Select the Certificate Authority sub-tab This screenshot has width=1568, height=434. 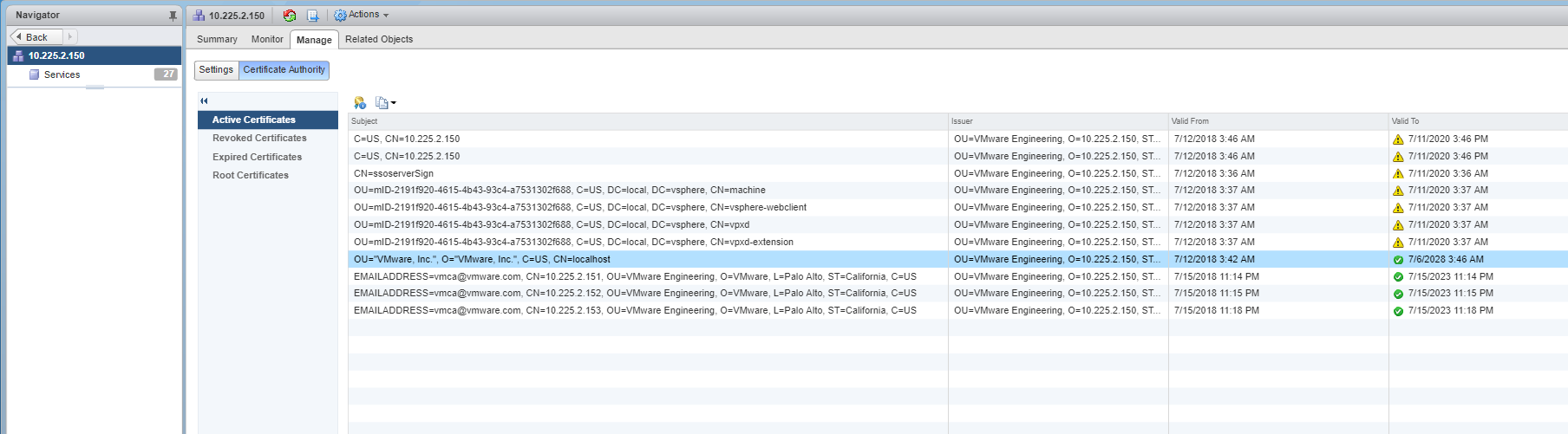284,69
